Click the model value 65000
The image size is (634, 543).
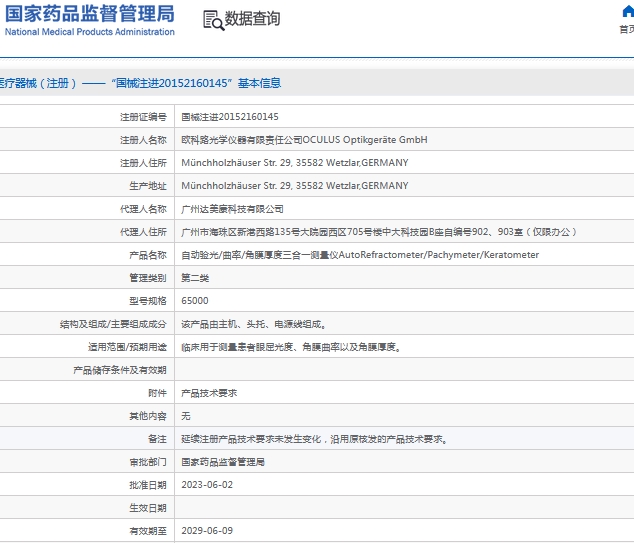194,301
